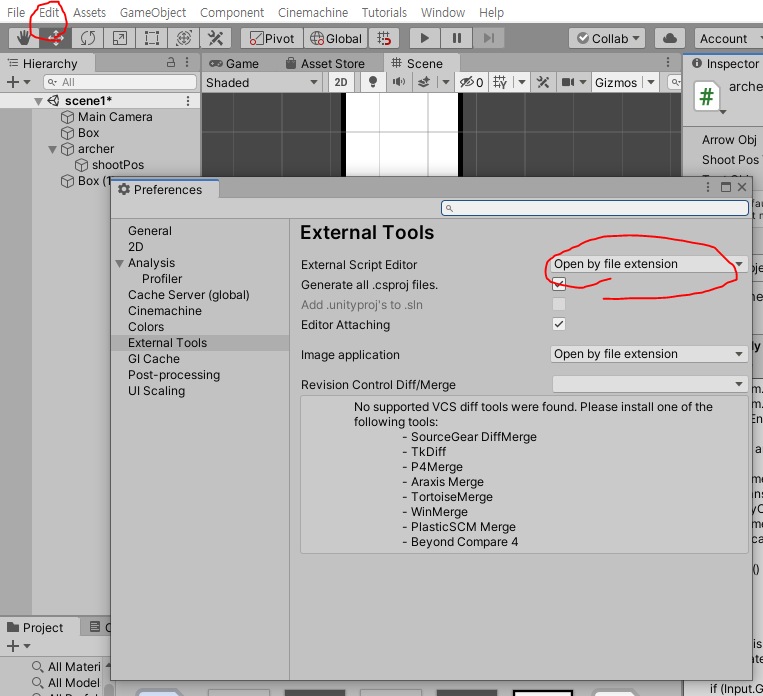
Task: Select GI Cache preferences
Action: [154, 359]
